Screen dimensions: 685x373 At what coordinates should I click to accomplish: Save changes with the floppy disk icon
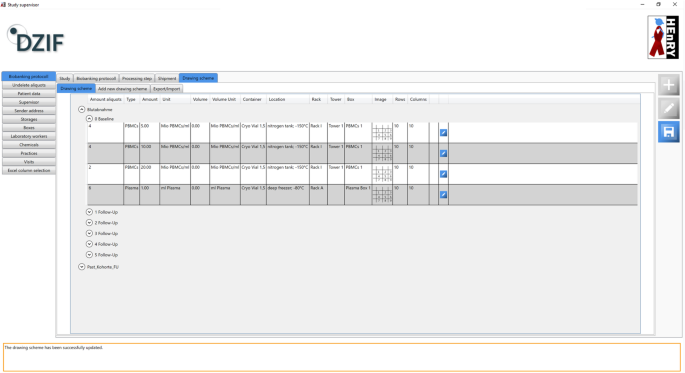(669, 132)
